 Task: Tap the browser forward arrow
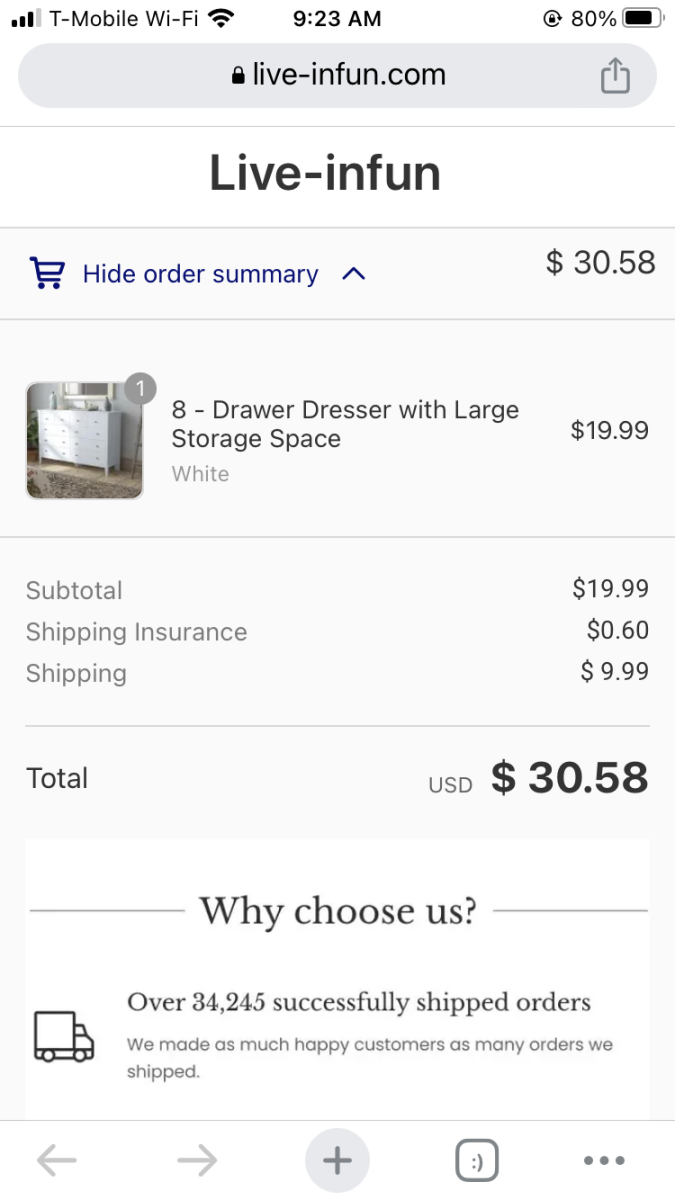(x=197, y=1160)
